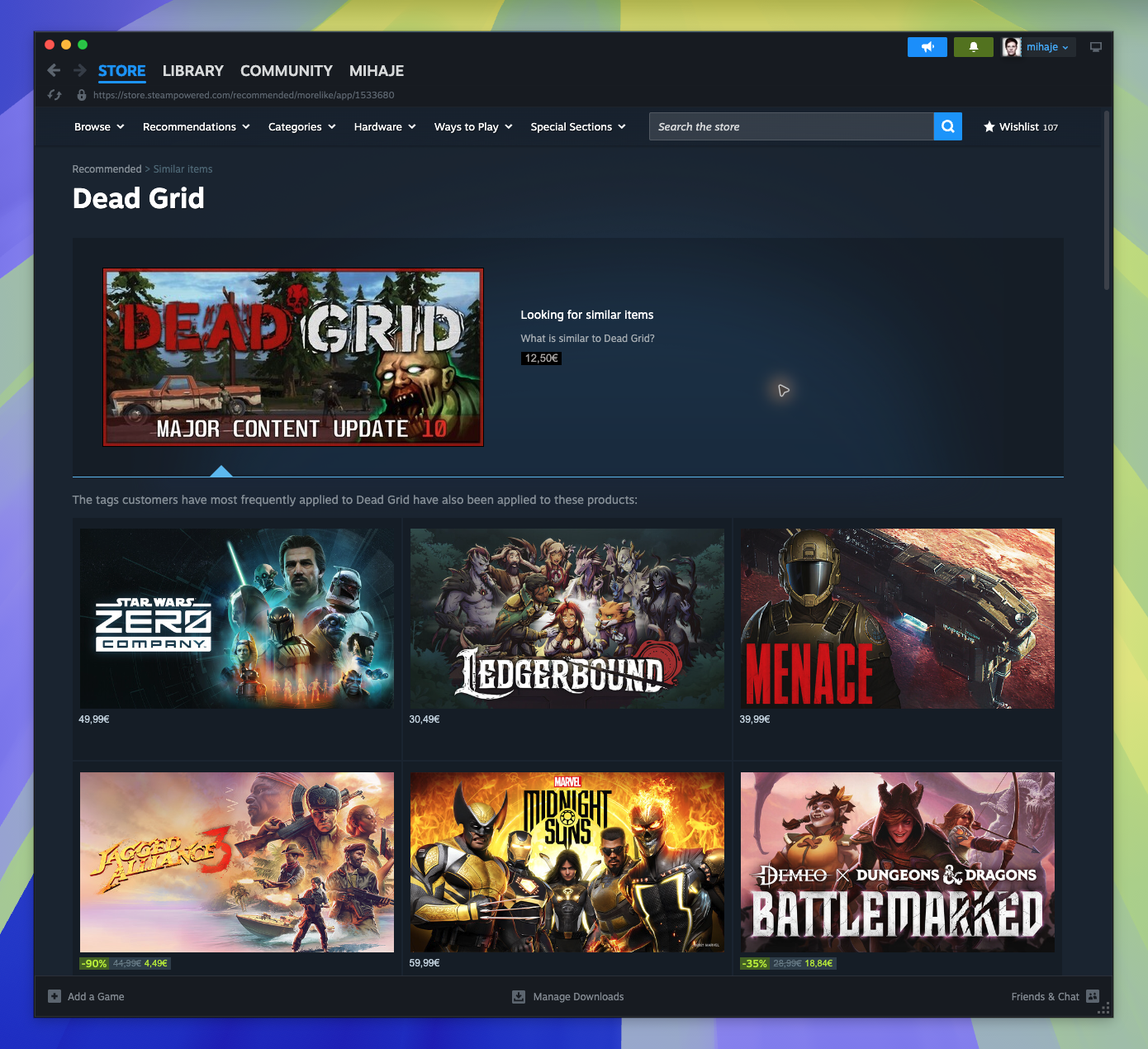
Task: Click the 12,50€ Dead Grid price
Action: 541,358
